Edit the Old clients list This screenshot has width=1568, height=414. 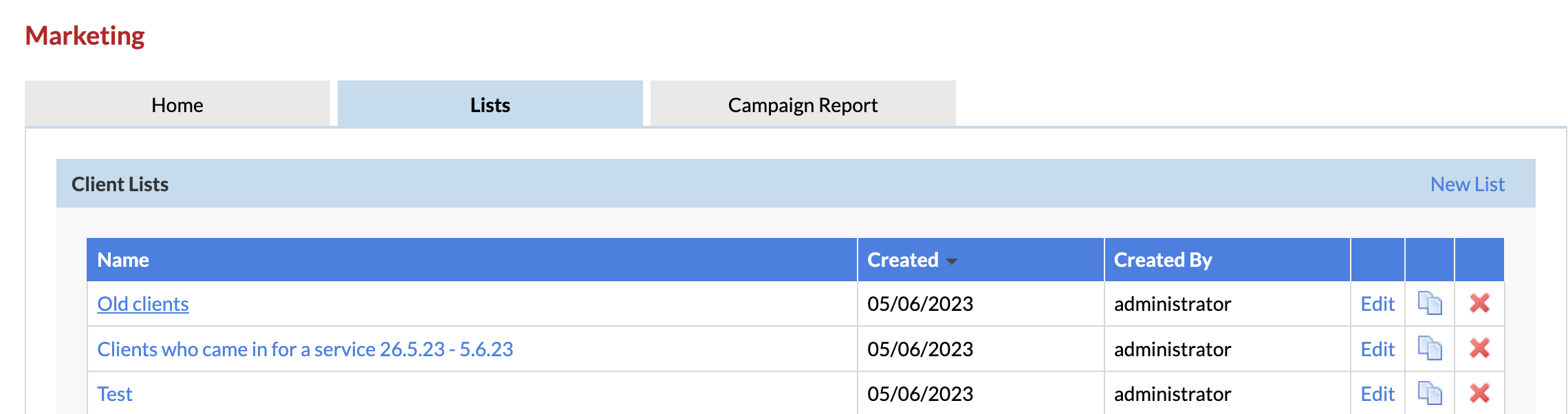pyautogui.click(x=1378, y=304)
